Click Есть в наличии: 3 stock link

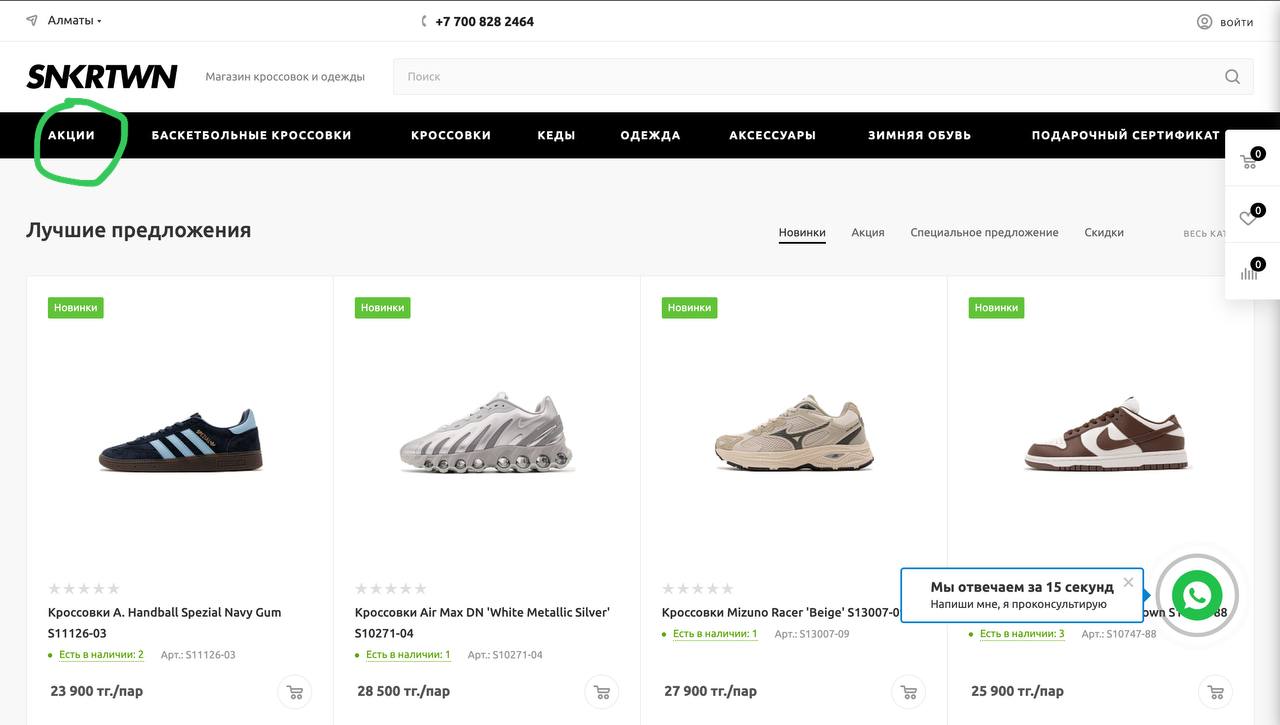1022,634
